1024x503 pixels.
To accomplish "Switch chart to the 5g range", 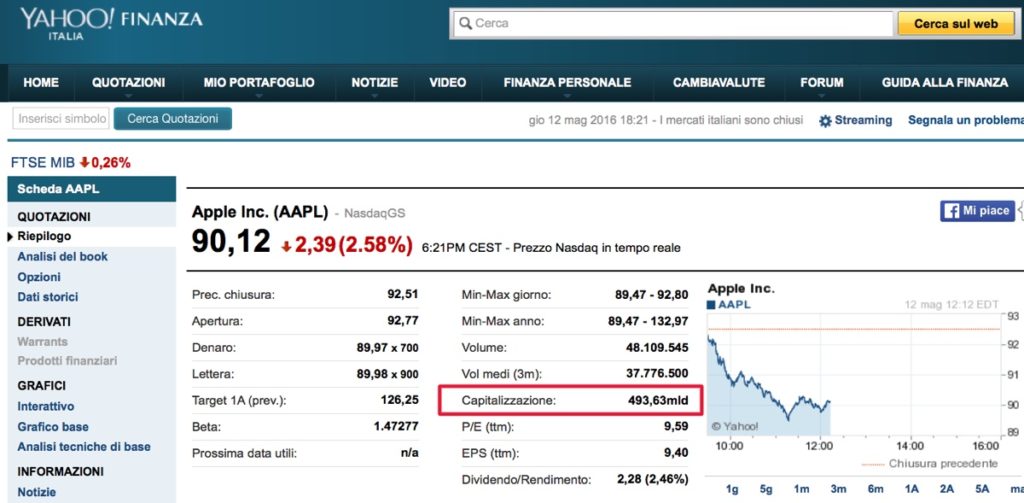I will (766, 489).
